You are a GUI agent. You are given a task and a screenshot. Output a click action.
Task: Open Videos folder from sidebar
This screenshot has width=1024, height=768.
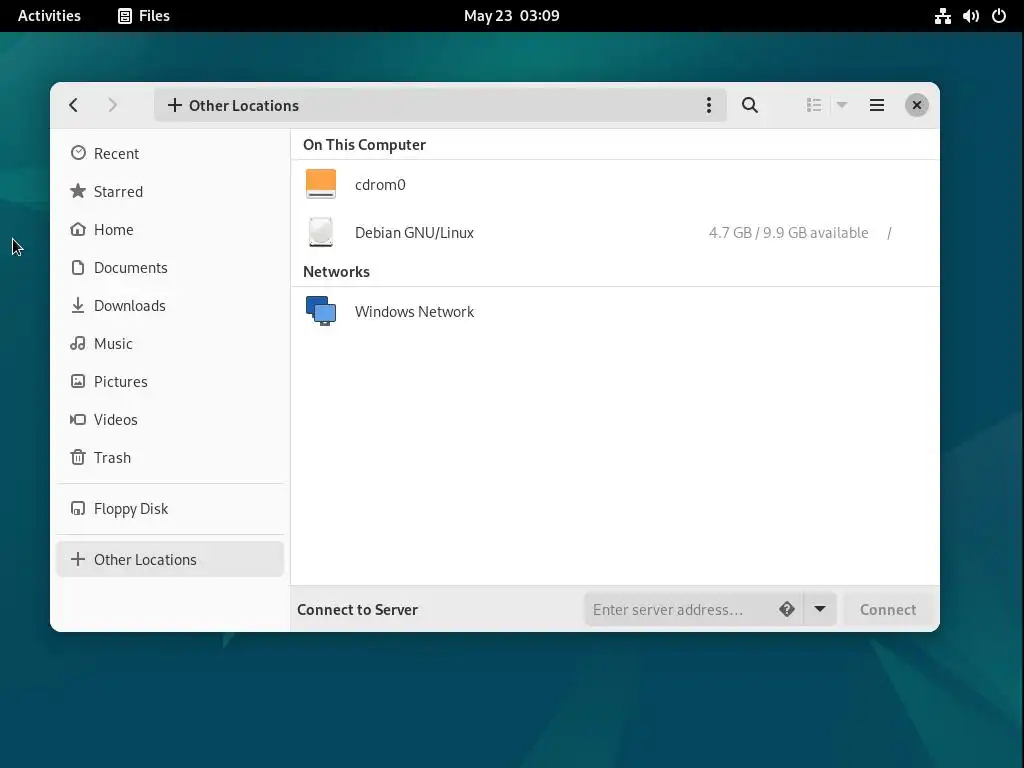[170, 419]
